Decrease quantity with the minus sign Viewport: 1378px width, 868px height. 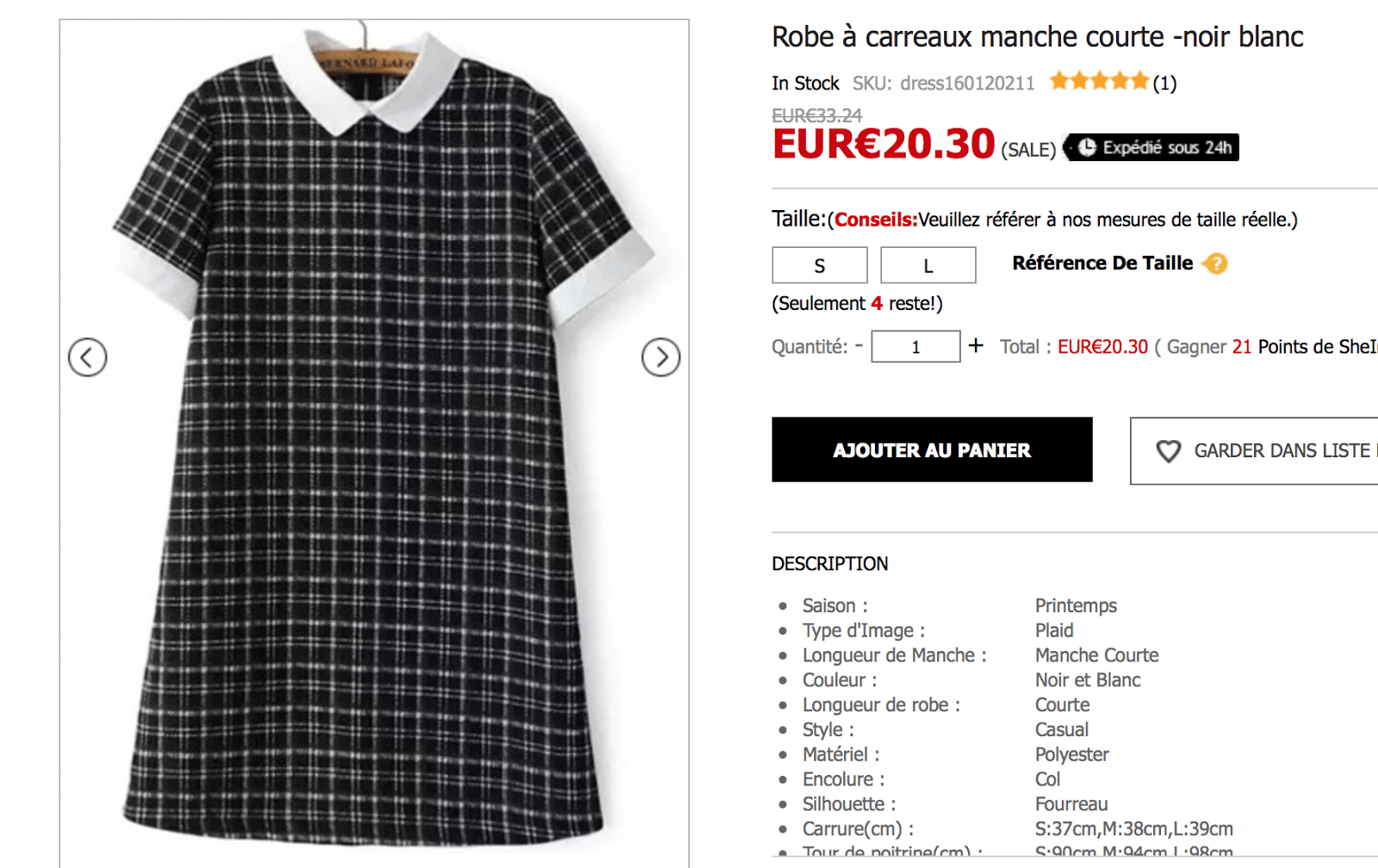[x=859, y=345]
